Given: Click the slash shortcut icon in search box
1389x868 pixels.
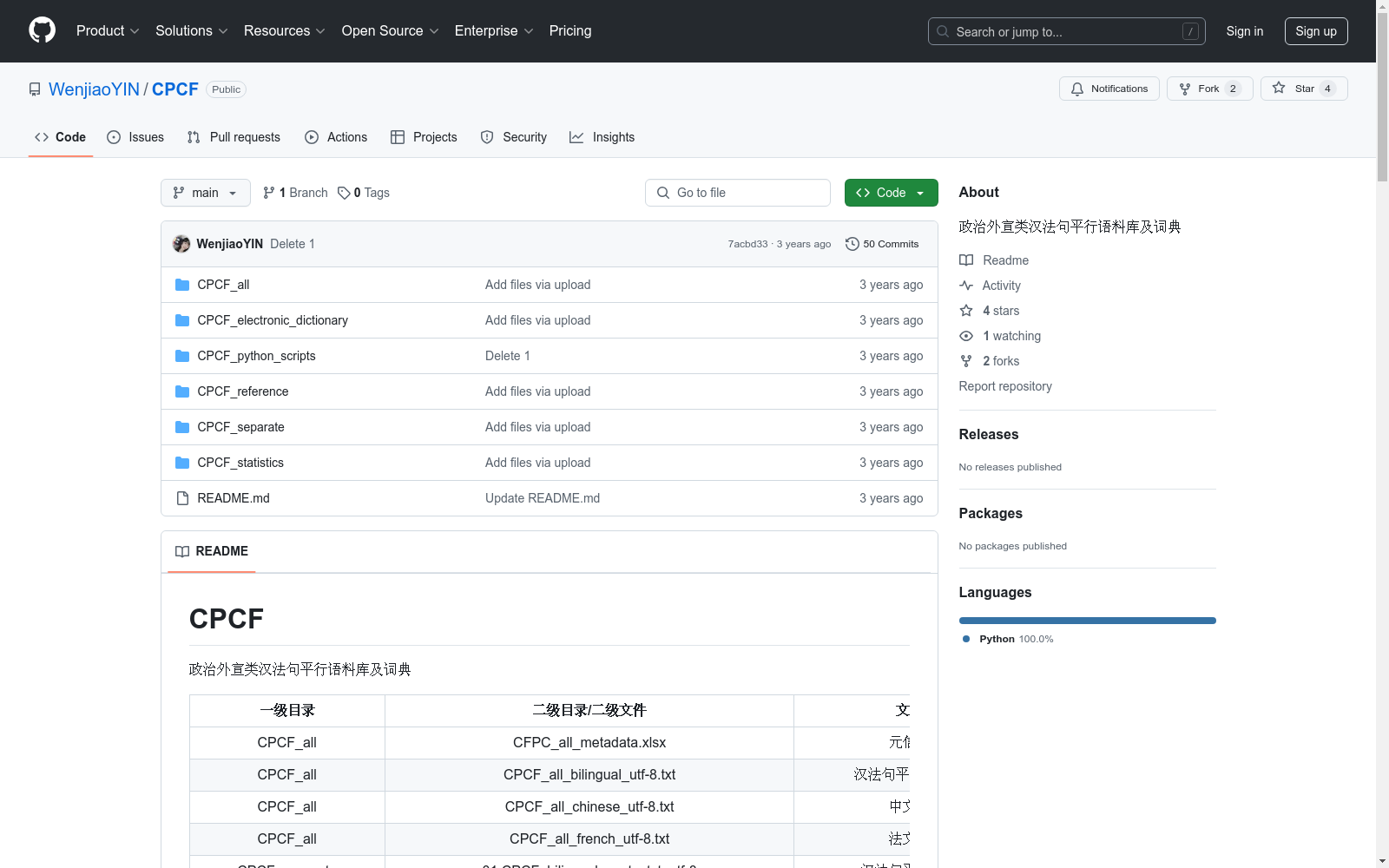Looking at the screenshot, I should pyautogui.click(x=1190, y=31).
